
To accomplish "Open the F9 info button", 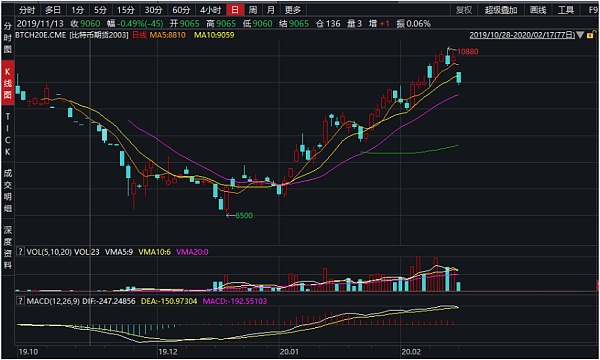I will 593,10.
